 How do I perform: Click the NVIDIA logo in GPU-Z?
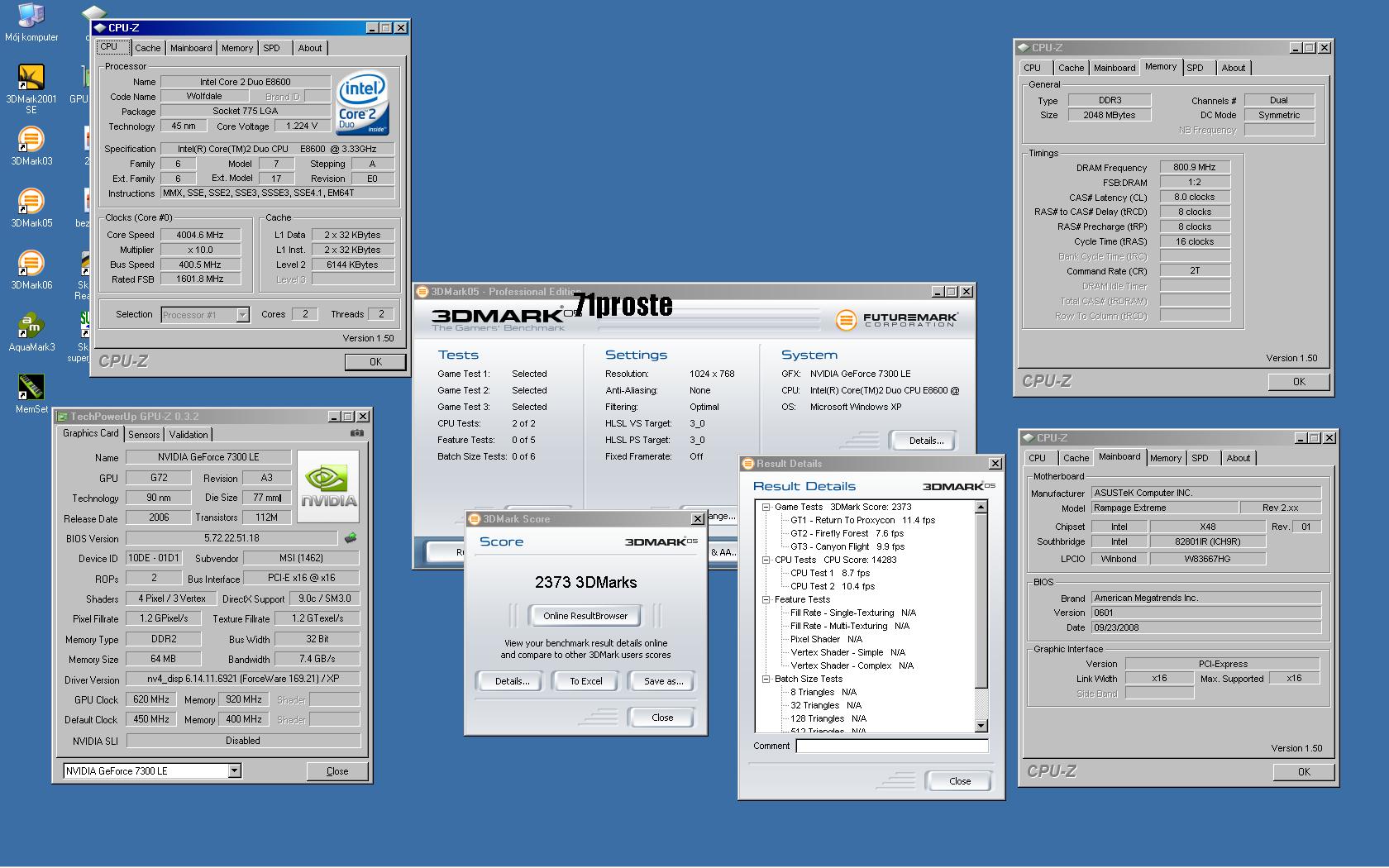coord(328,486)
